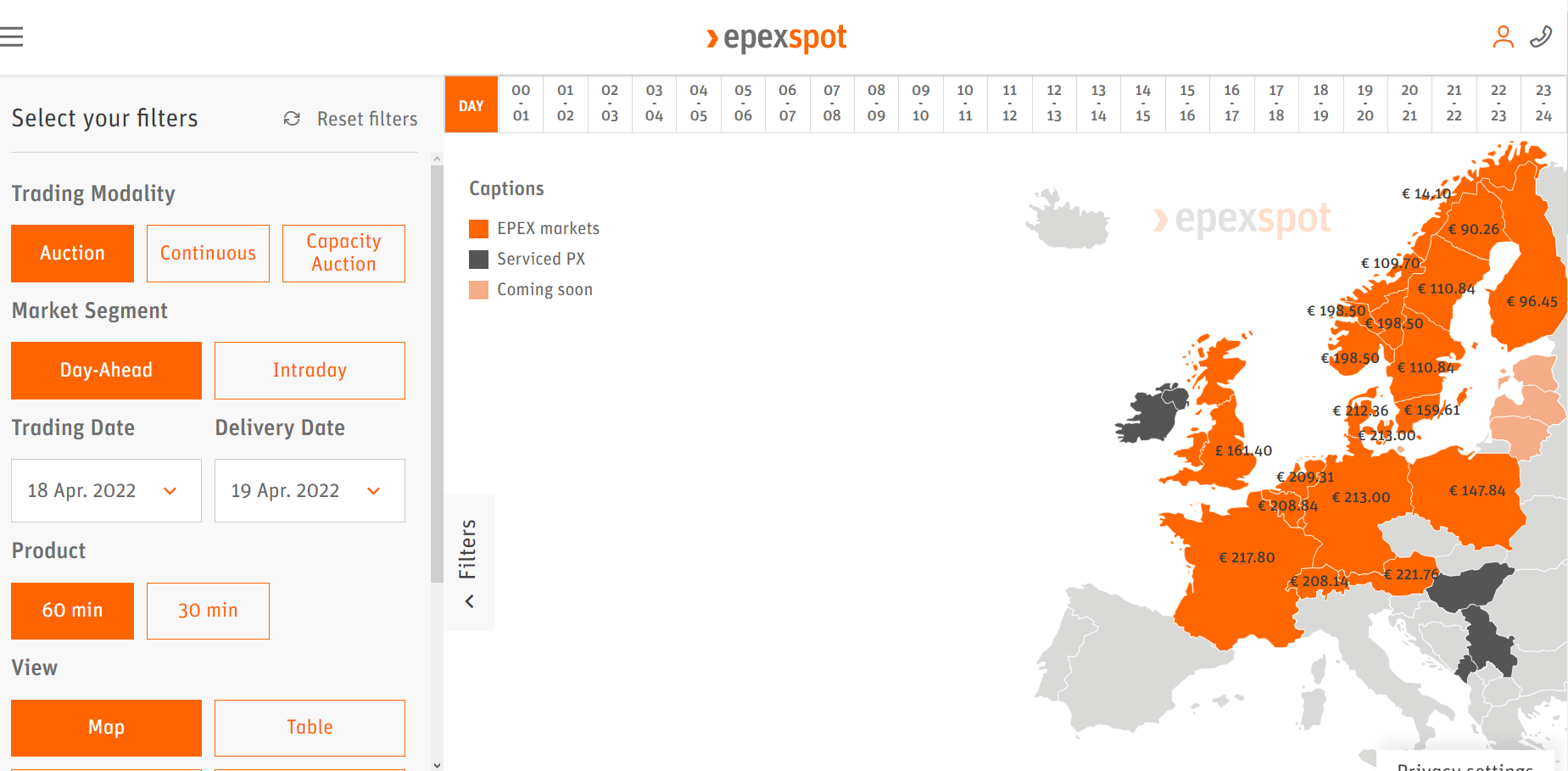This screenshot has height=771, width=1568.
Task: Select the 01-02 hour tab
Action: tap(566, 103)
